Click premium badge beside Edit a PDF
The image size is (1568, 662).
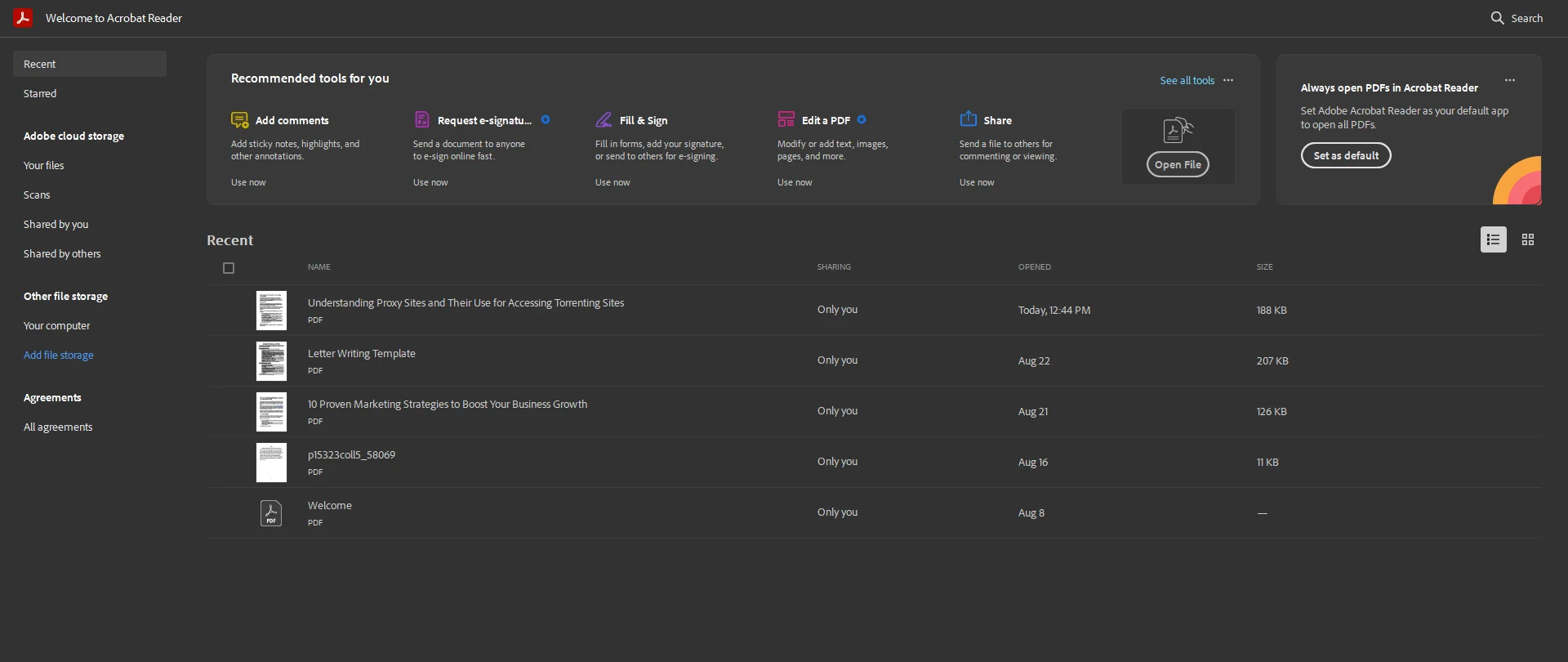(862, 119)
